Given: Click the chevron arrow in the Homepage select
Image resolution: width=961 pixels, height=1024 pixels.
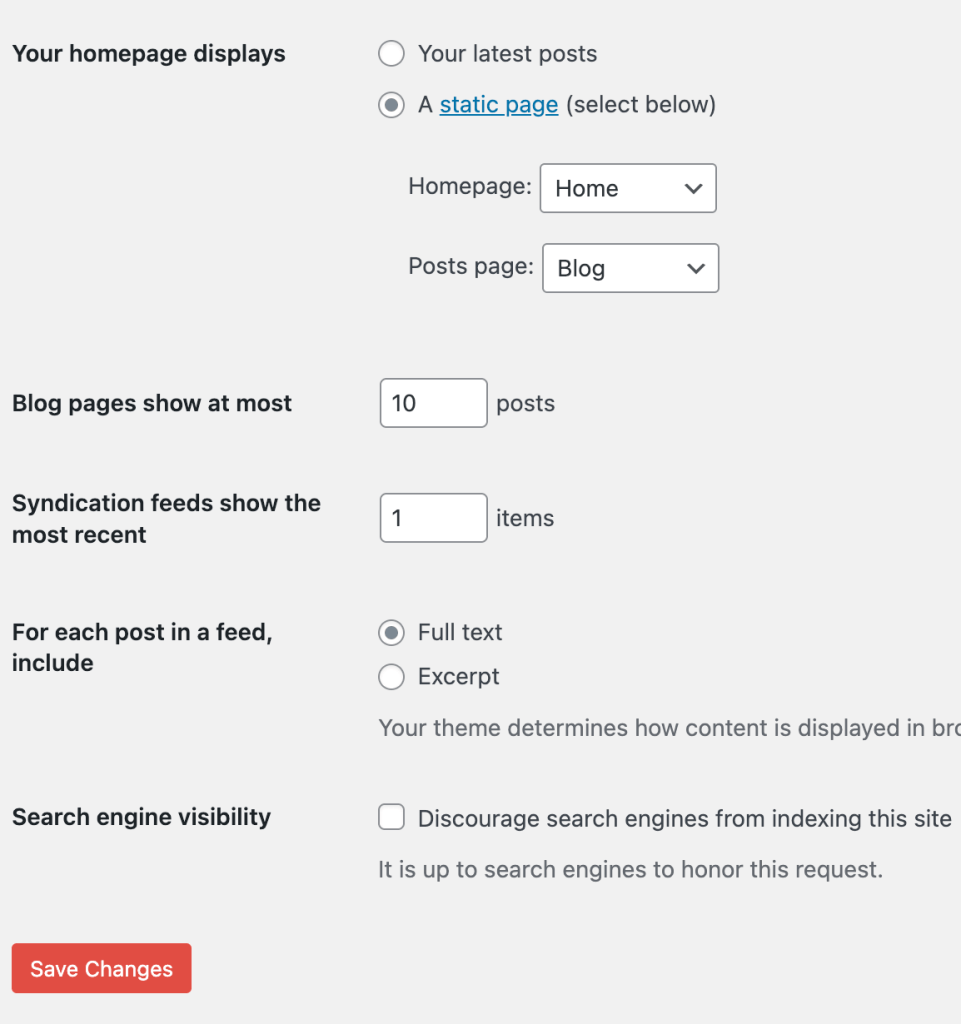Looking at the screenshot, I should 694,188.
